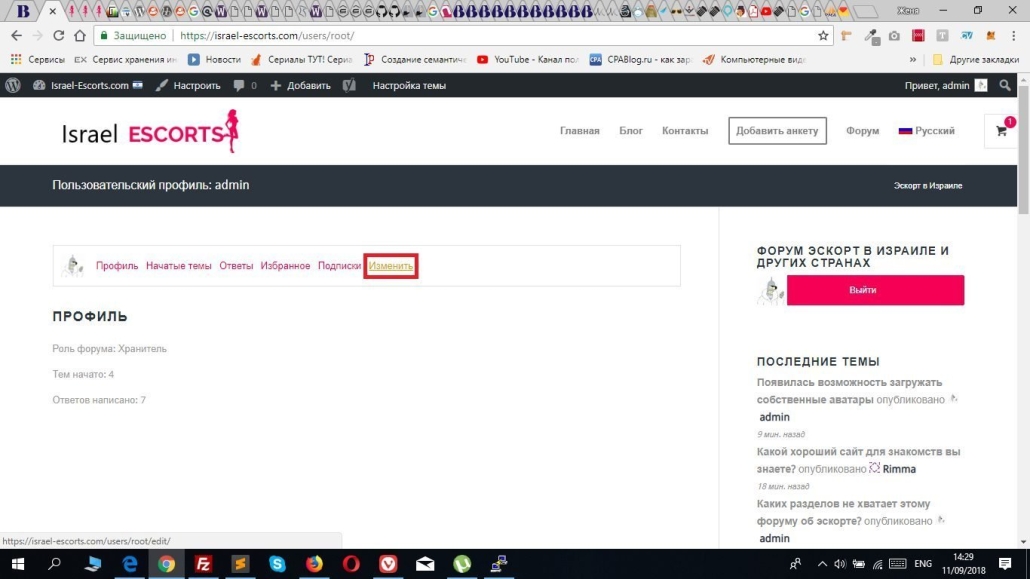Click the comments bubble icon in admin bar
Screen dimensions: 1030x579
239,85
